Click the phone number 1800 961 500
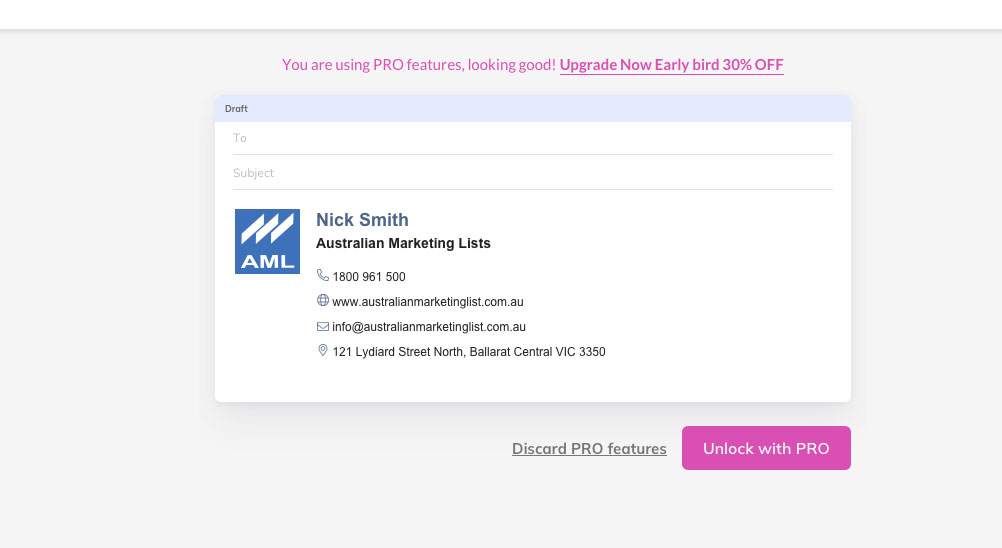The height and width of the screenshot is (548, 1002). [x=369, y=277]
